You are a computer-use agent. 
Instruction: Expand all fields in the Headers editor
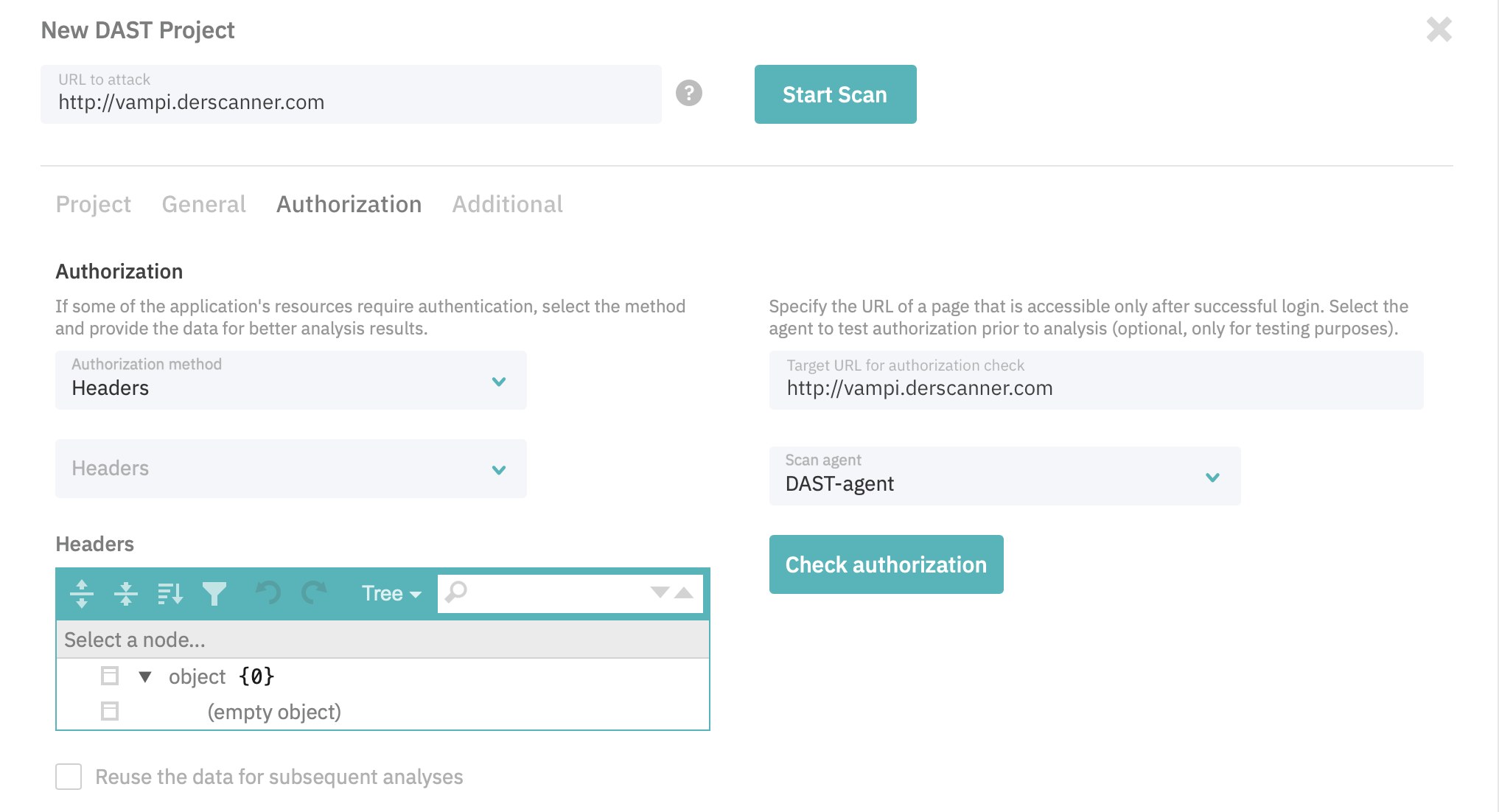tap(82, 593)
